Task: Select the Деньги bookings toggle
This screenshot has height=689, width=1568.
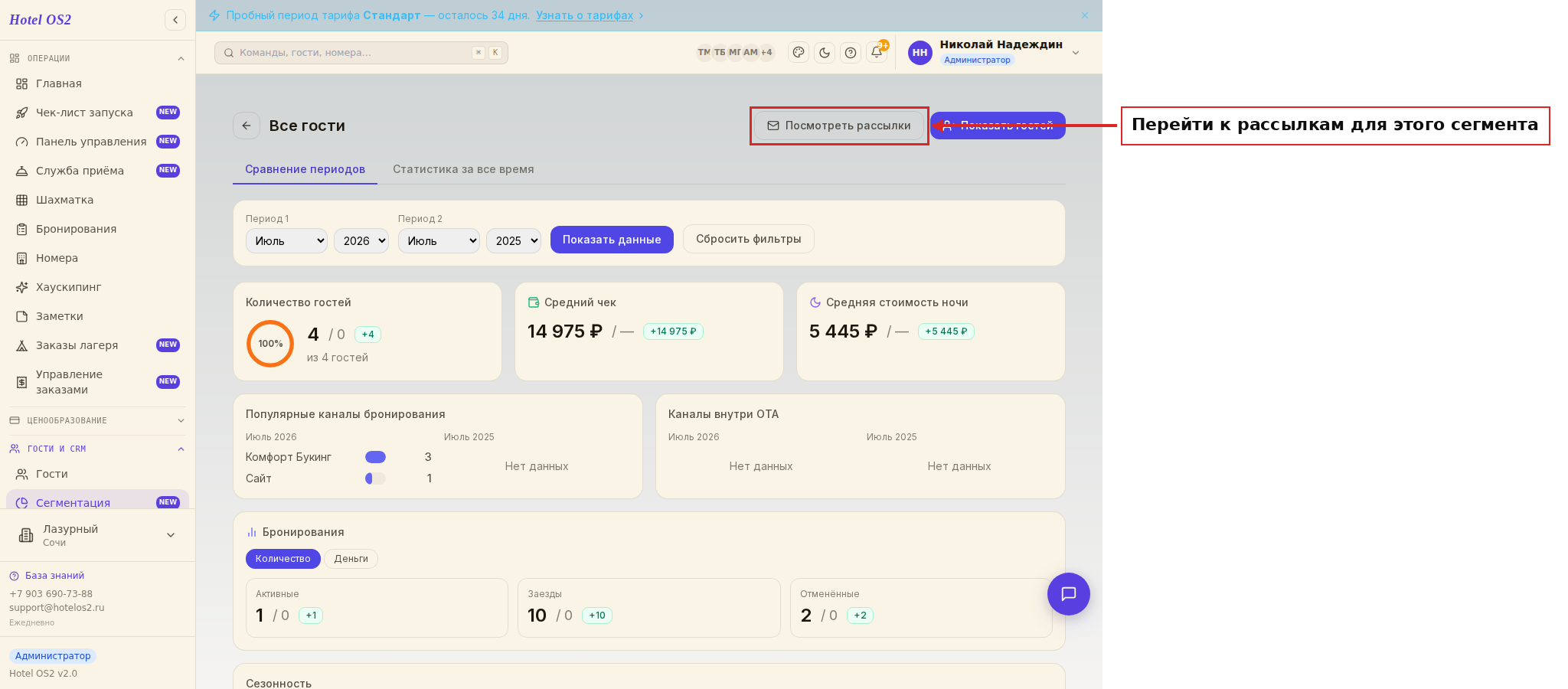Action: (351, 559)
